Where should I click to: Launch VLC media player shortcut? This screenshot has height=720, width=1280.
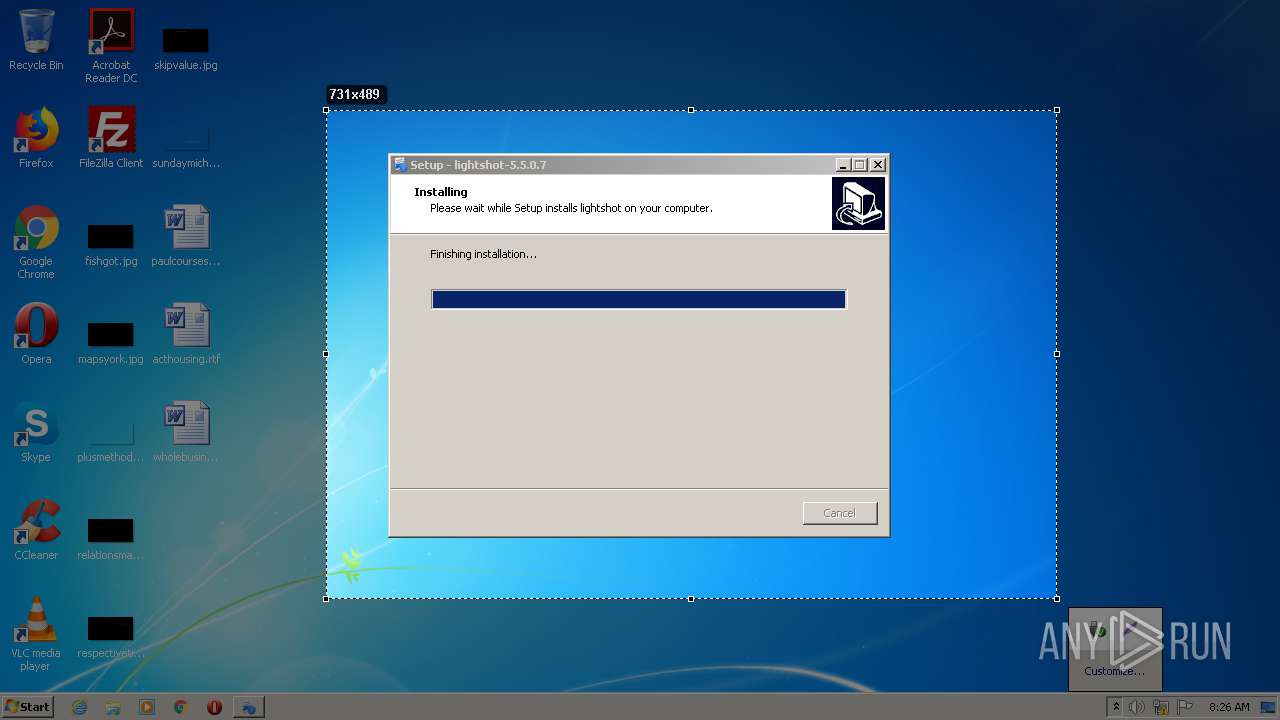coord(36,634)
